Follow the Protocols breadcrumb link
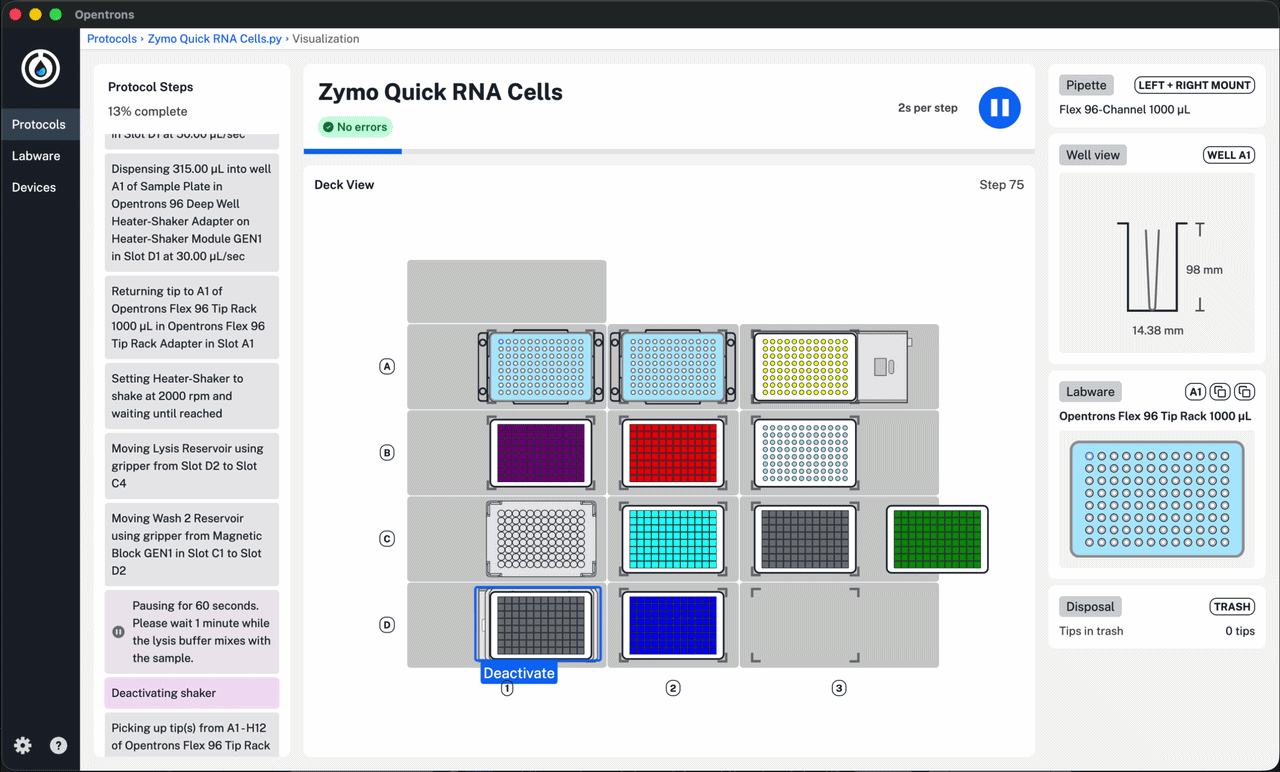 coord(112,39)
